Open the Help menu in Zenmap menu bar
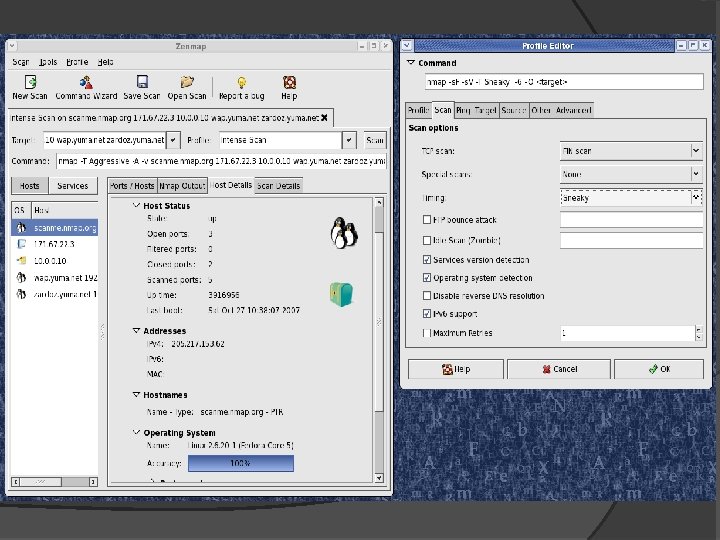Viewport: 720px width, 540px height. [106, 62]
